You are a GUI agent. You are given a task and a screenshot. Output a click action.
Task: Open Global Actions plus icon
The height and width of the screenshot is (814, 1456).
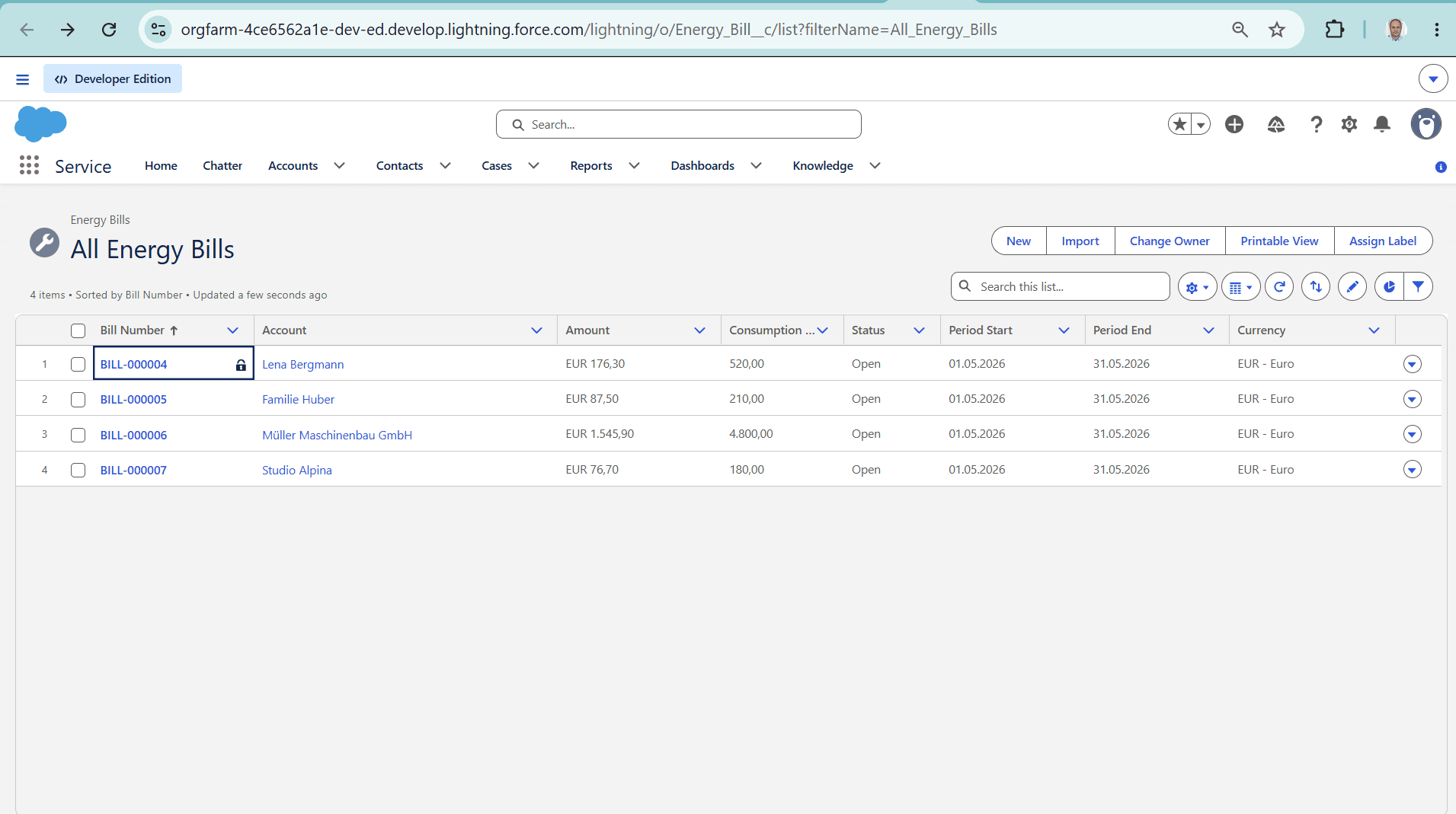click(x=1234, y=124)
